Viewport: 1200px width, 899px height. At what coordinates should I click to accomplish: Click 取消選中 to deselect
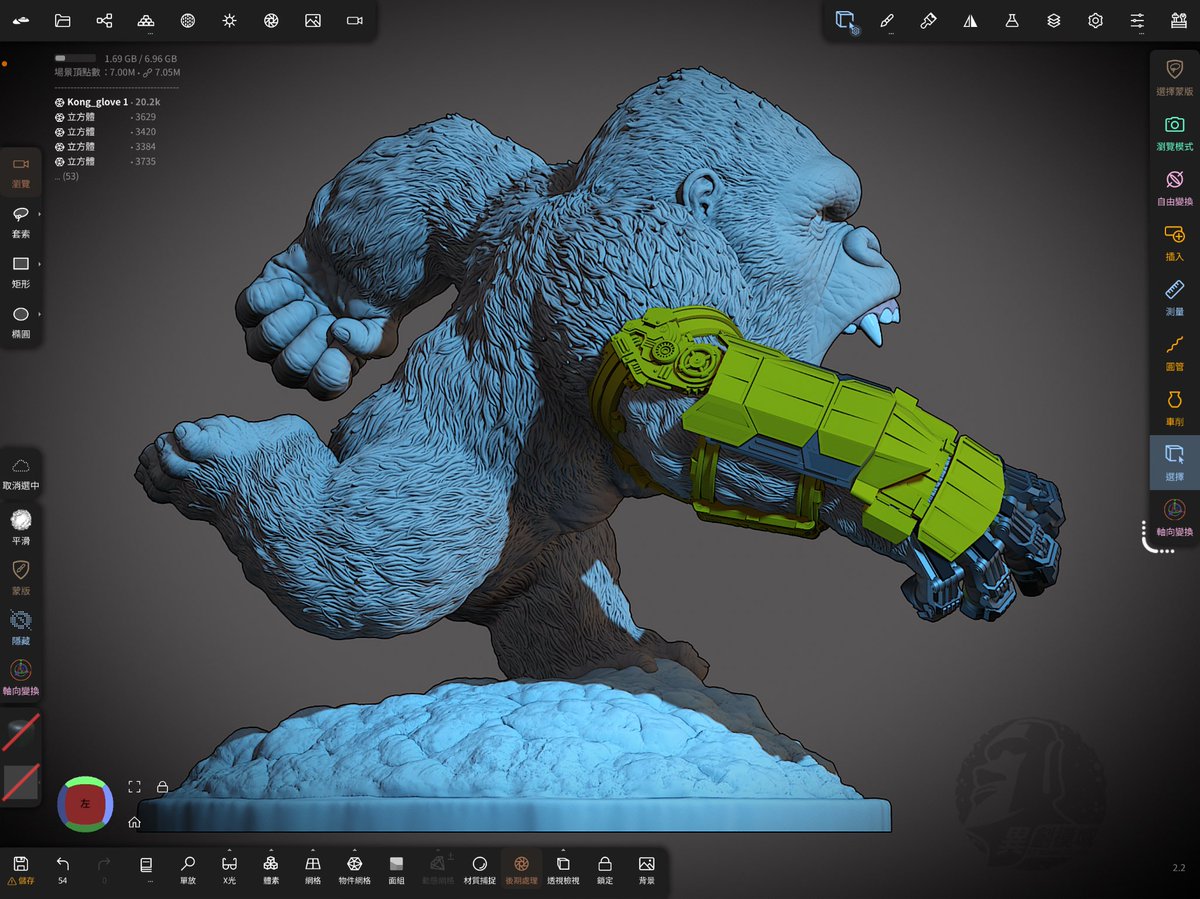[x=20, y=474]
